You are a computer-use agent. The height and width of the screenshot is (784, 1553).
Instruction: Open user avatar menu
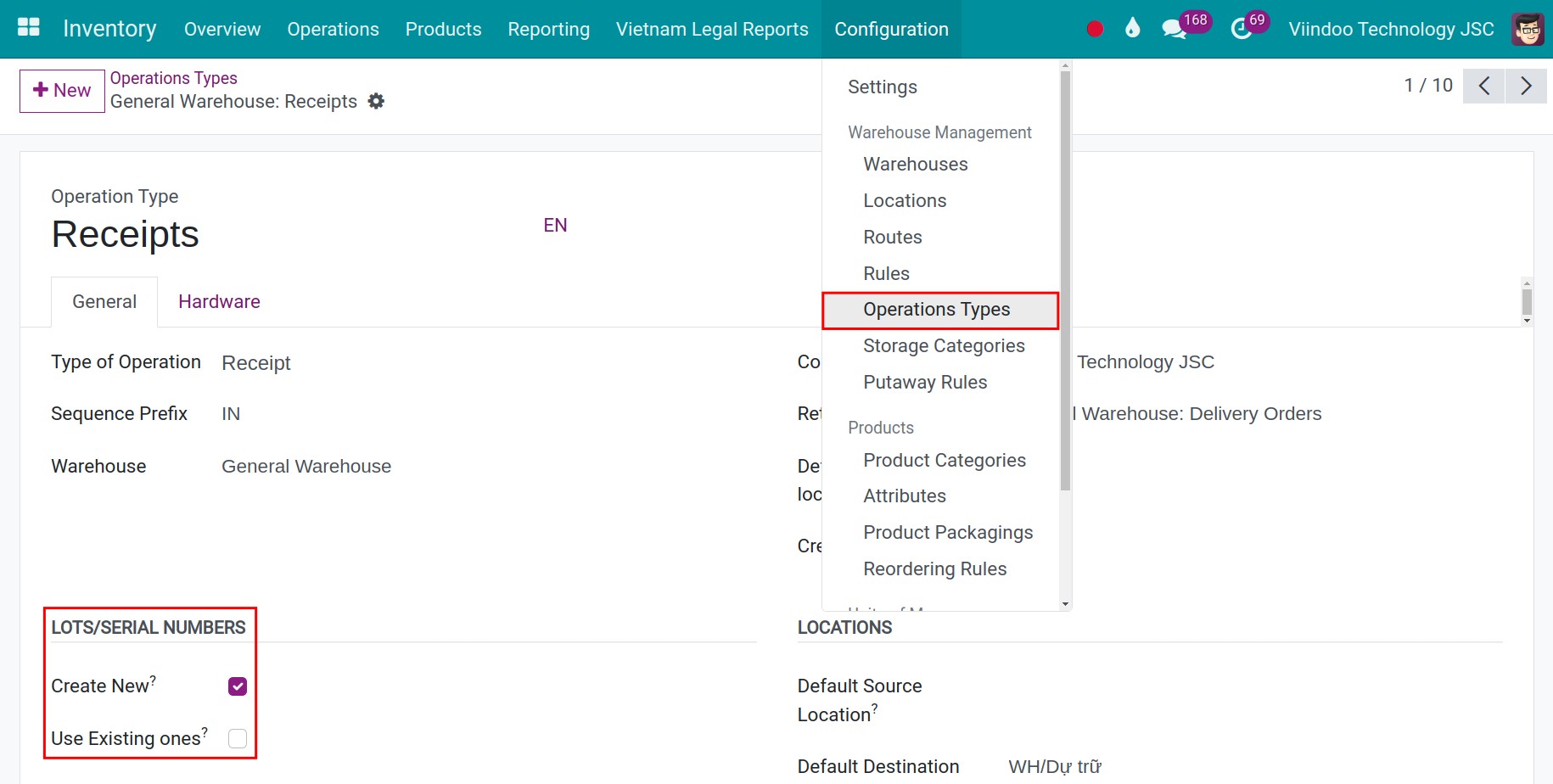(1528, 29)
